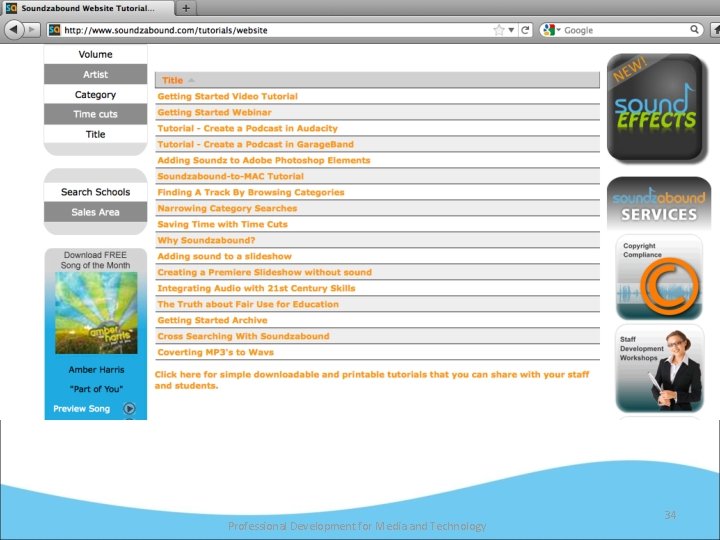Open Getting Started Video Tutorial link
The width and height of the screenshot is (720, 540).
tap(228, 96)
